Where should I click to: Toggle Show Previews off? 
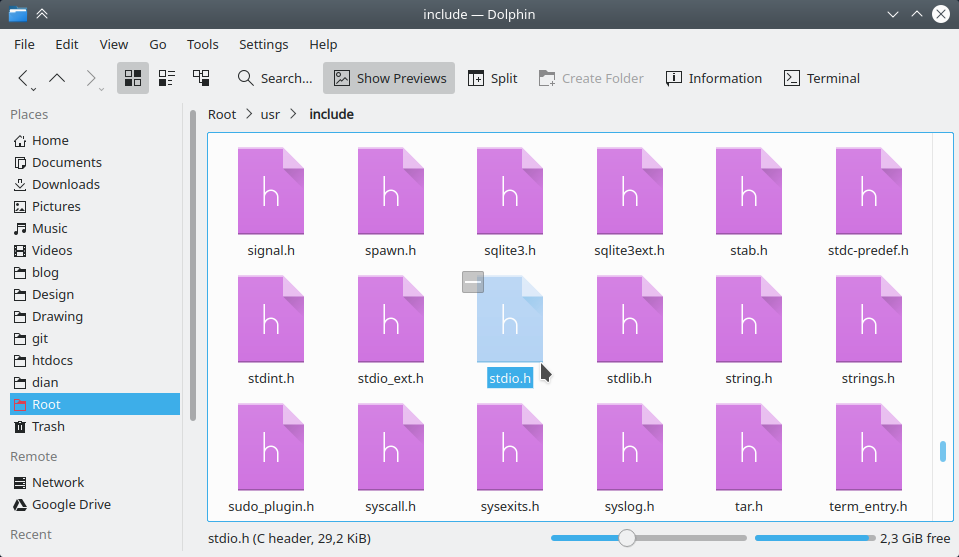pyautogui.click(x=389, y=78)
